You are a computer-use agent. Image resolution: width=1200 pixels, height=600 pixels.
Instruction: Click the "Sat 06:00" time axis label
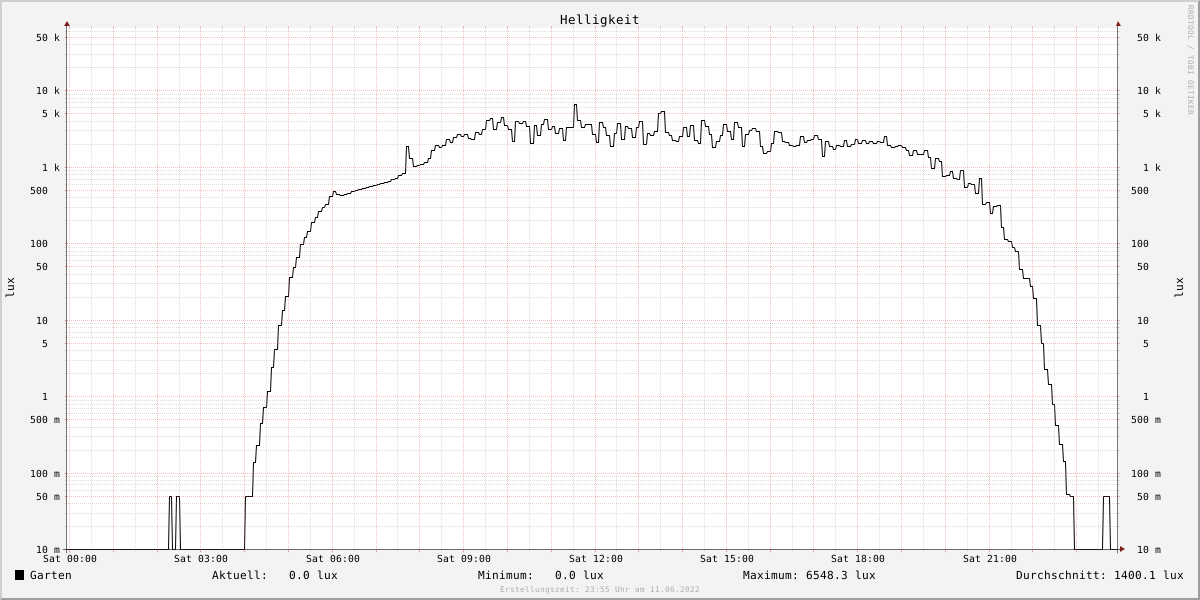tap(333, 559)
